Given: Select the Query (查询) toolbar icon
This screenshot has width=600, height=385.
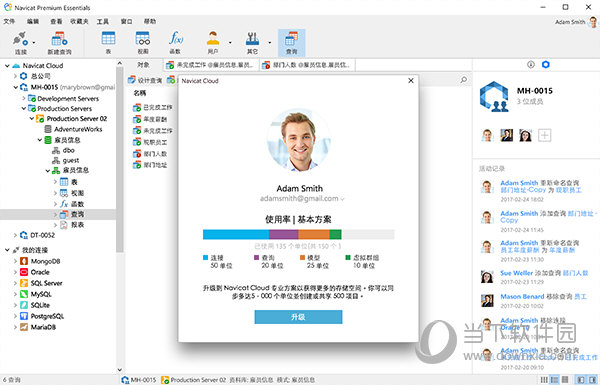Looking at the screenshot, I should click(292, 42).
